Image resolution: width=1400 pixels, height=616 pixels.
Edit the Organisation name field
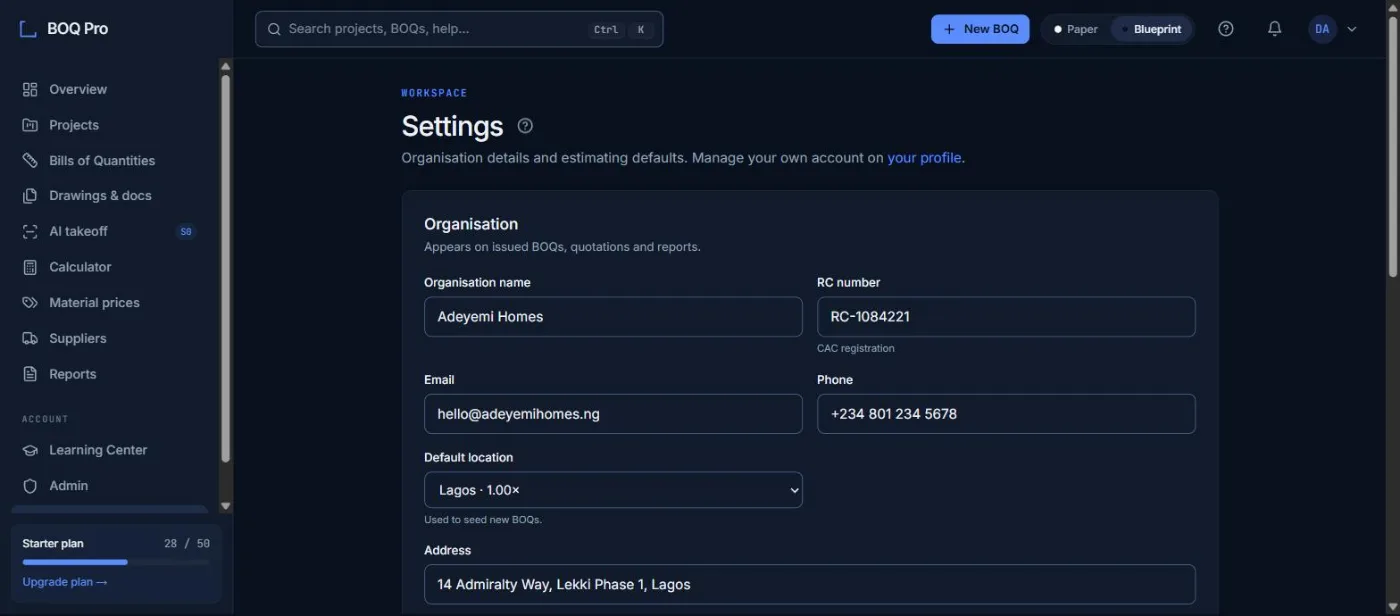pyautogui.click(x=613, y=317)
